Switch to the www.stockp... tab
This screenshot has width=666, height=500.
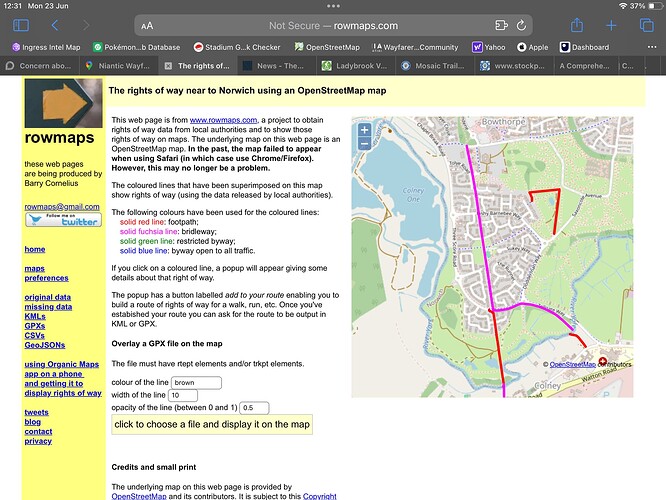(514, 66)
